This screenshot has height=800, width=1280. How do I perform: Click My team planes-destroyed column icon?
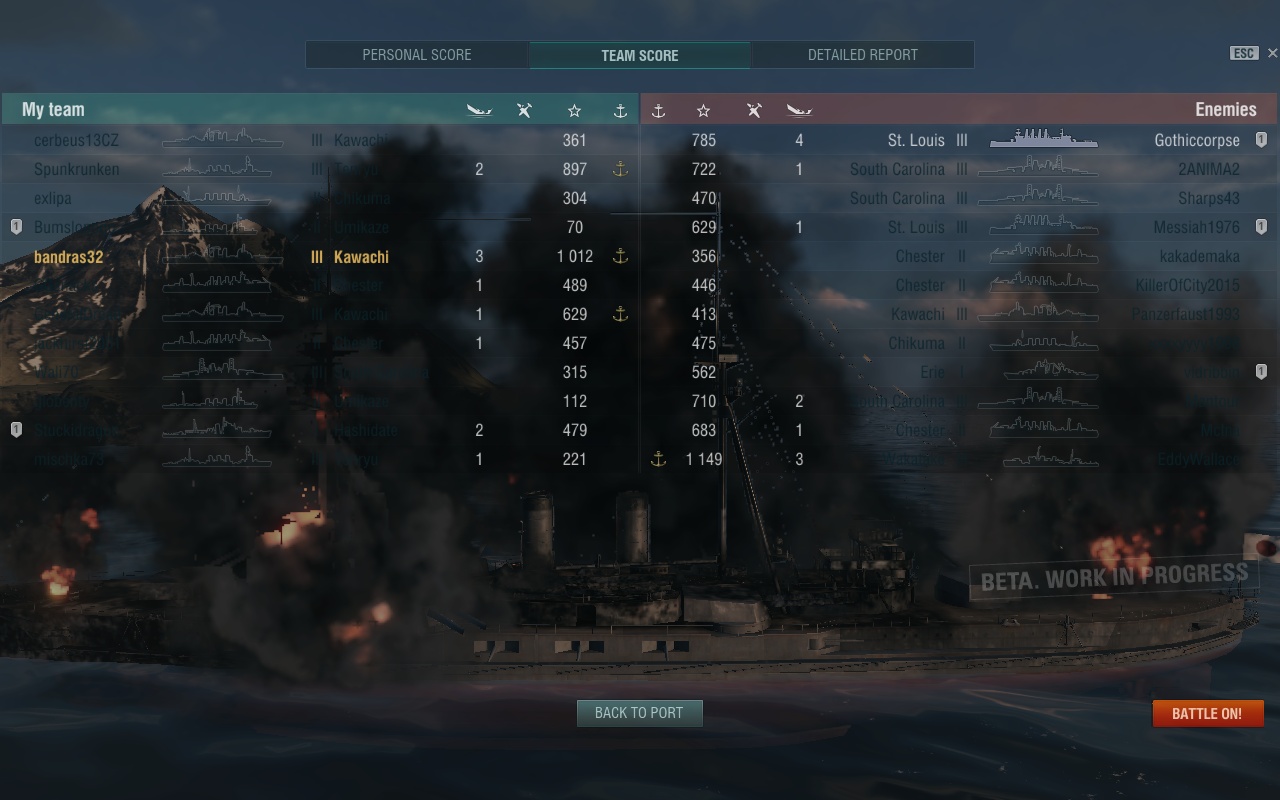pyautogui.click(x=524, y=110)
